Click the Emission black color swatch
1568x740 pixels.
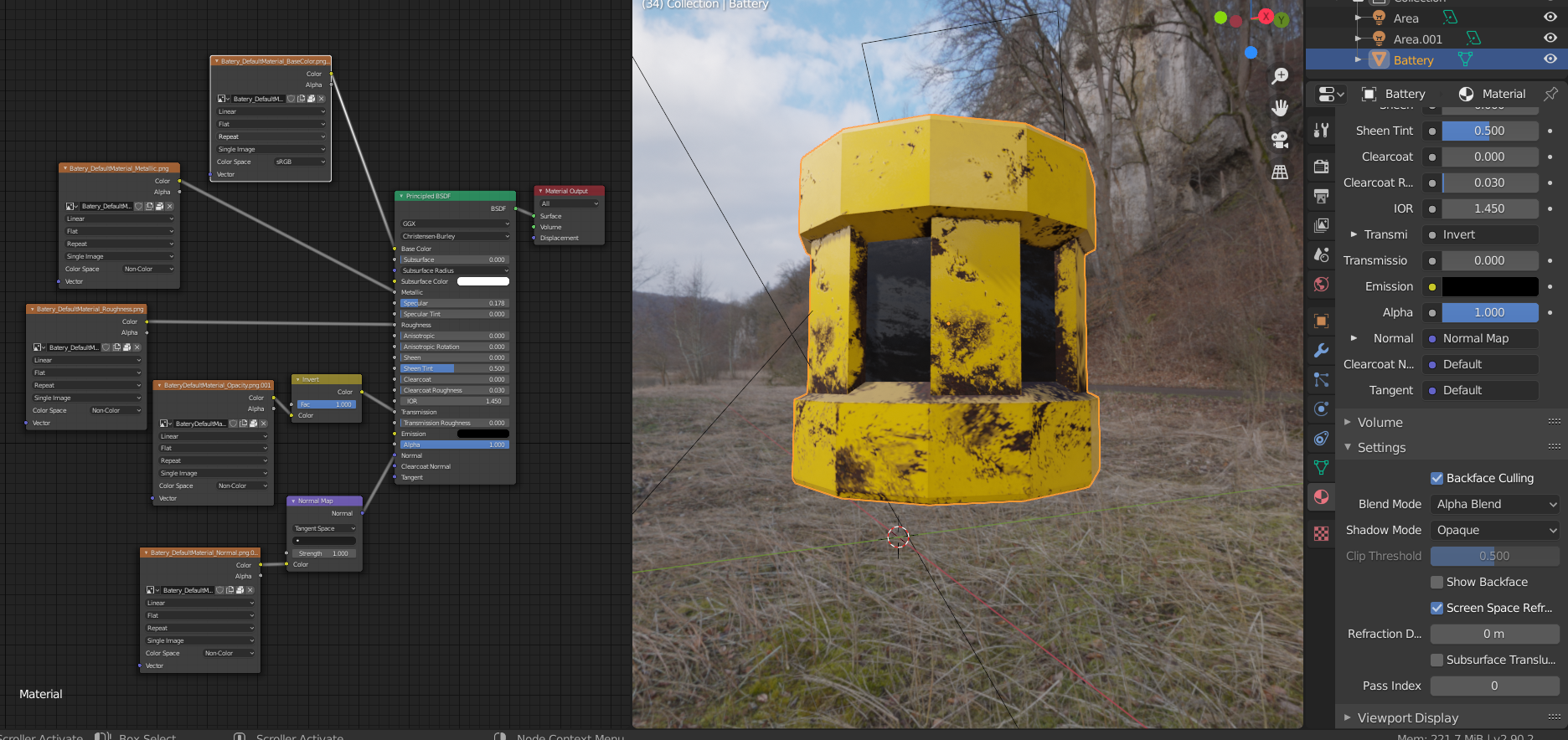coord(1490,286)
